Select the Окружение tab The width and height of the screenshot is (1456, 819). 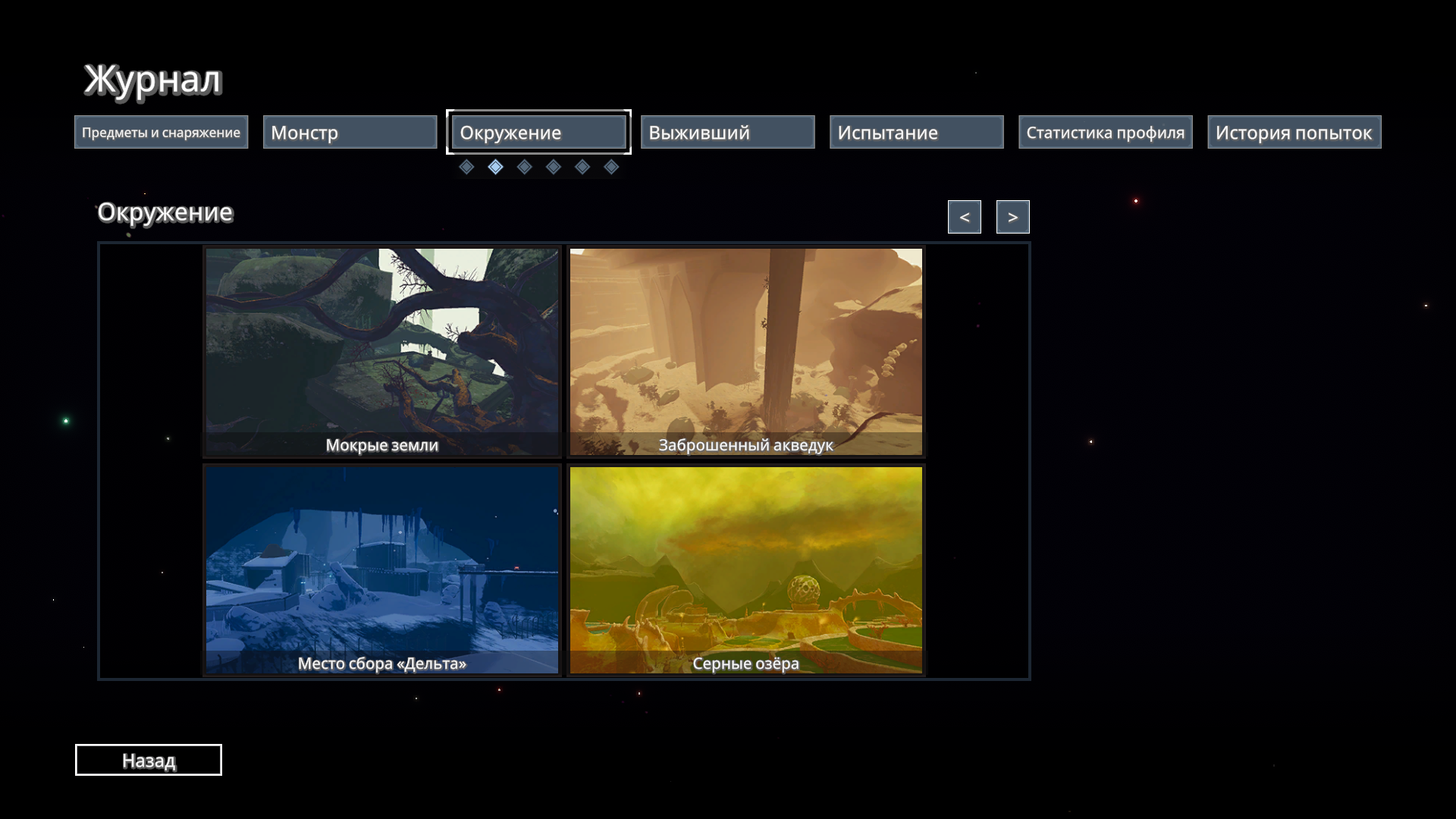pos(538,133)
